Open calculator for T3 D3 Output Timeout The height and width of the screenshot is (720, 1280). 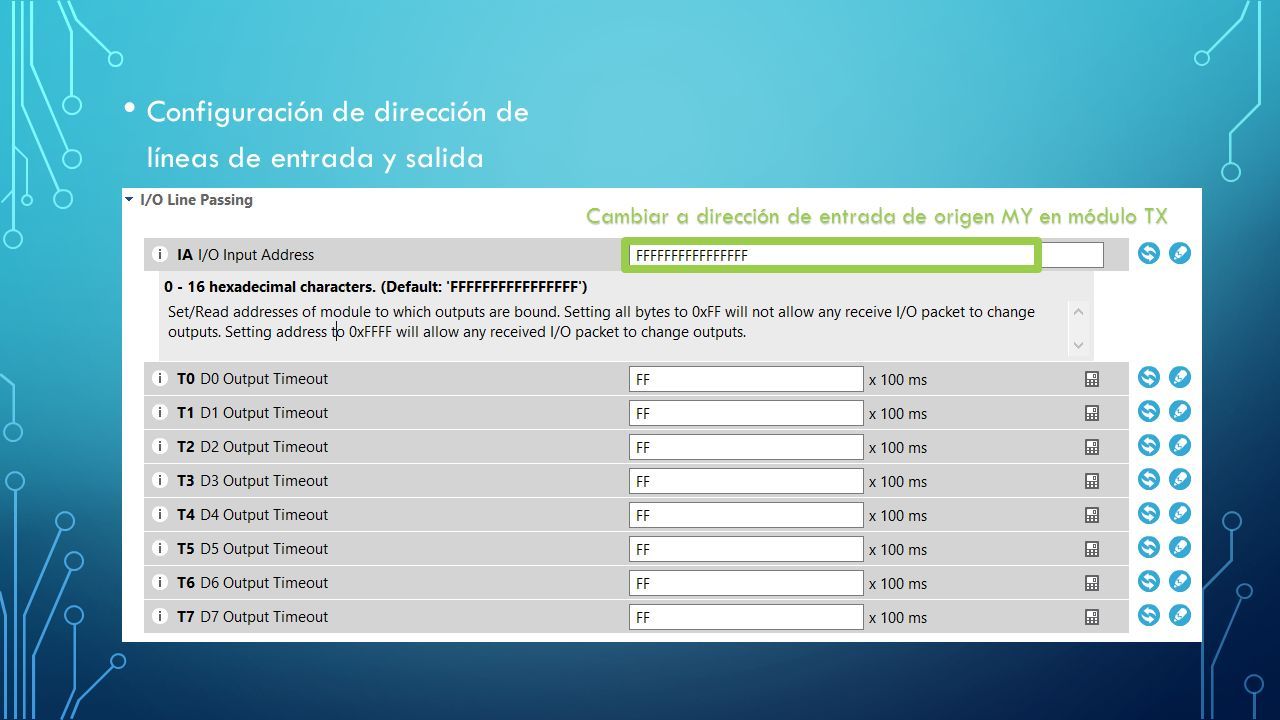point(1092,481)
